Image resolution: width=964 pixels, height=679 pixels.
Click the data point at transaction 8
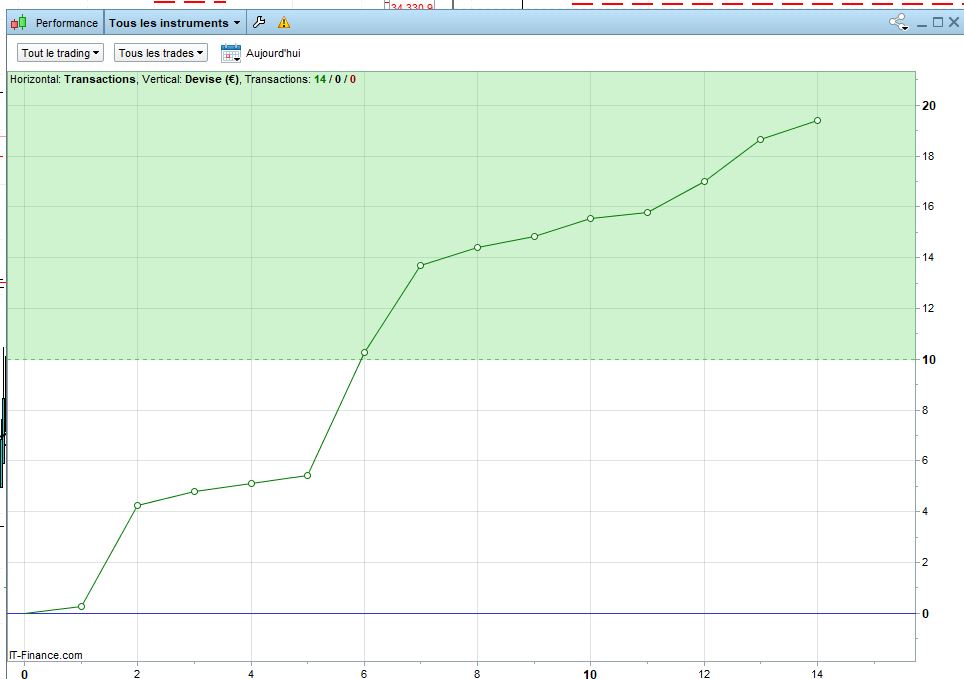tap(478, 247)
